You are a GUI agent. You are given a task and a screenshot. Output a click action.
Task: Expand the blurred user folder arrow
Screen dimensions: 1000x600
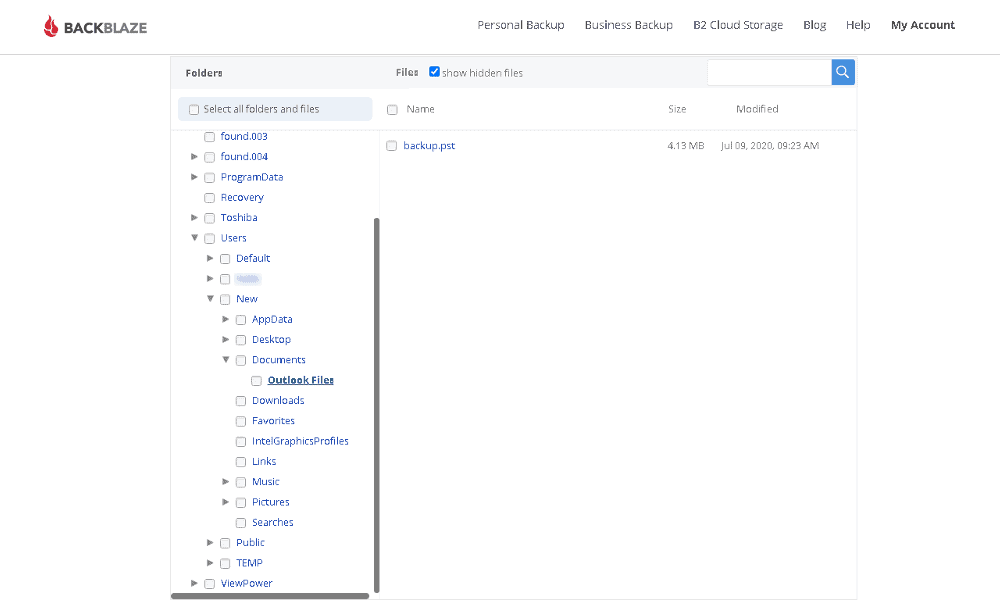tap(210, 278)
